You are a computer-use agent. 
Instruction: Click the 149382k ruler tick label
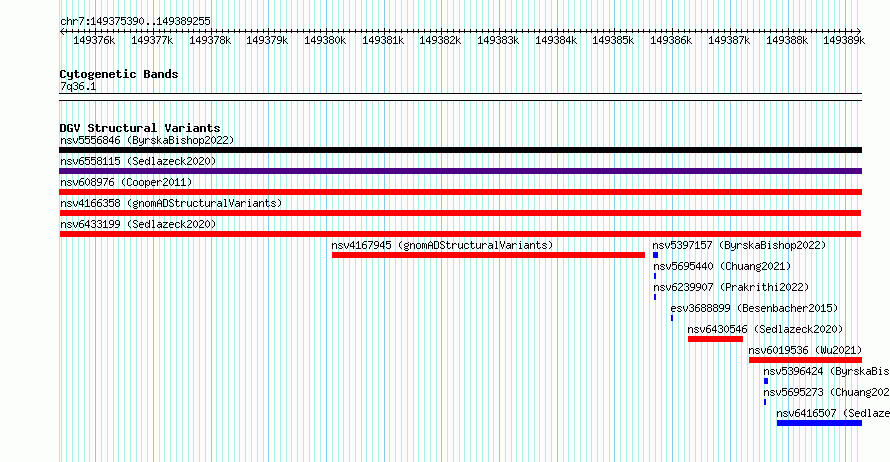(440, 41)
